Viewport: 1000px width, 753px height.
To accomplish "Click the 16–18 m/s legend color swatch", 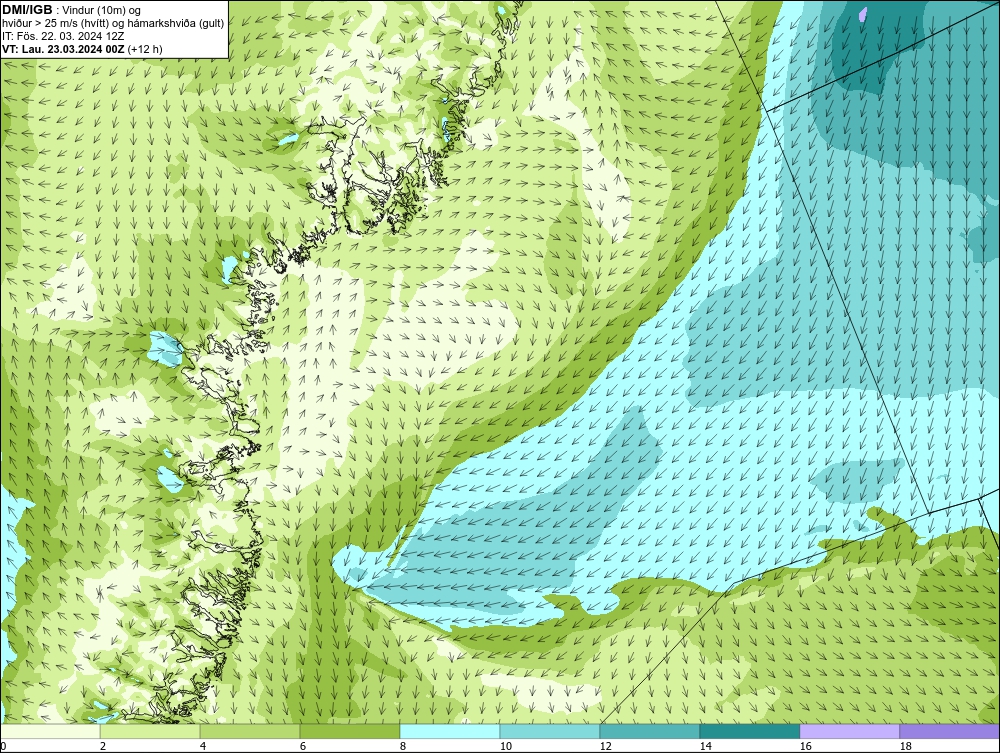I will coord(849,731).
